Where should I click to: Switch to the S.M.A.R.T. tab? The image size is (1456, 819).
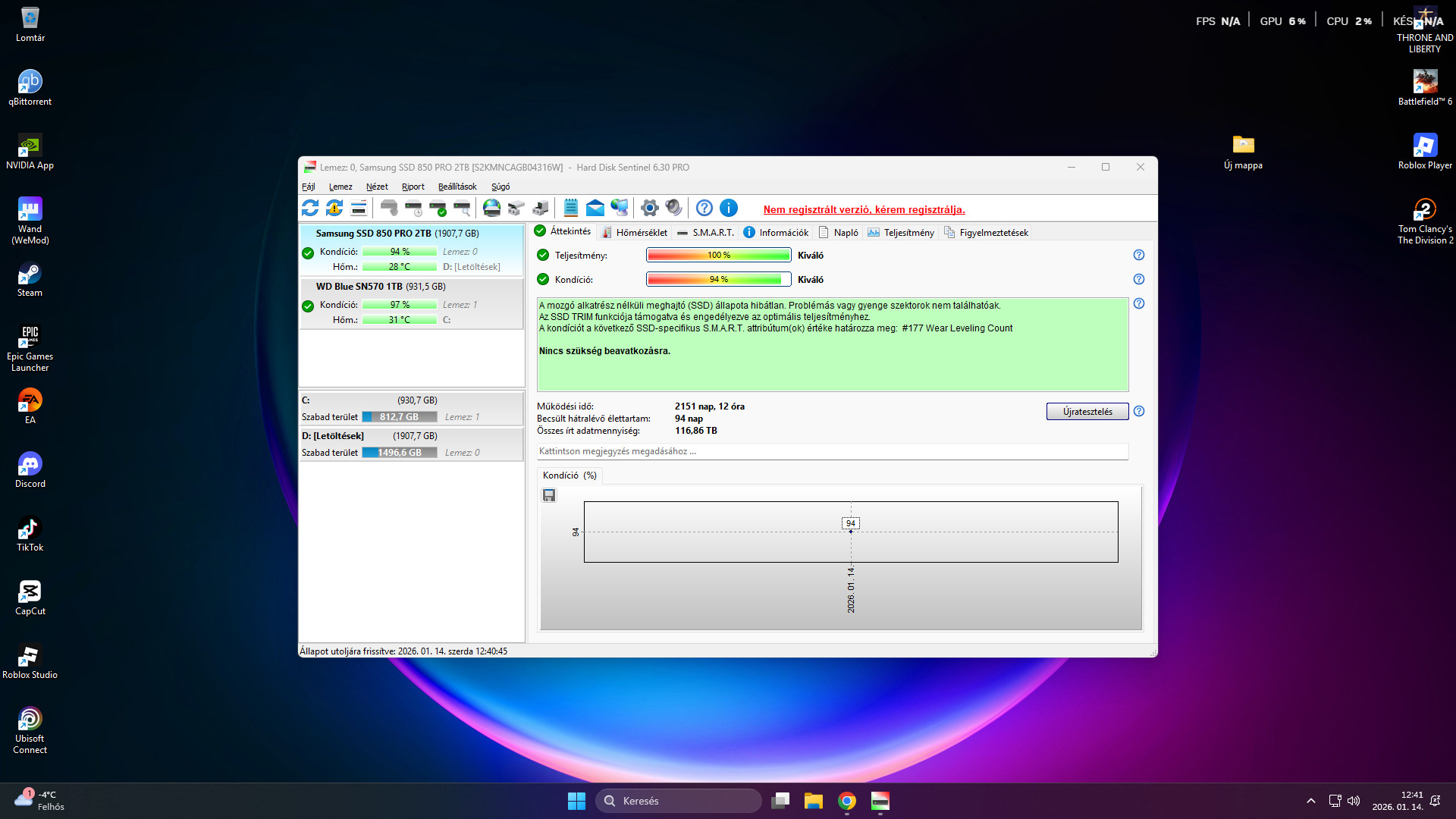pyautogui.click(x=704, y=233)
